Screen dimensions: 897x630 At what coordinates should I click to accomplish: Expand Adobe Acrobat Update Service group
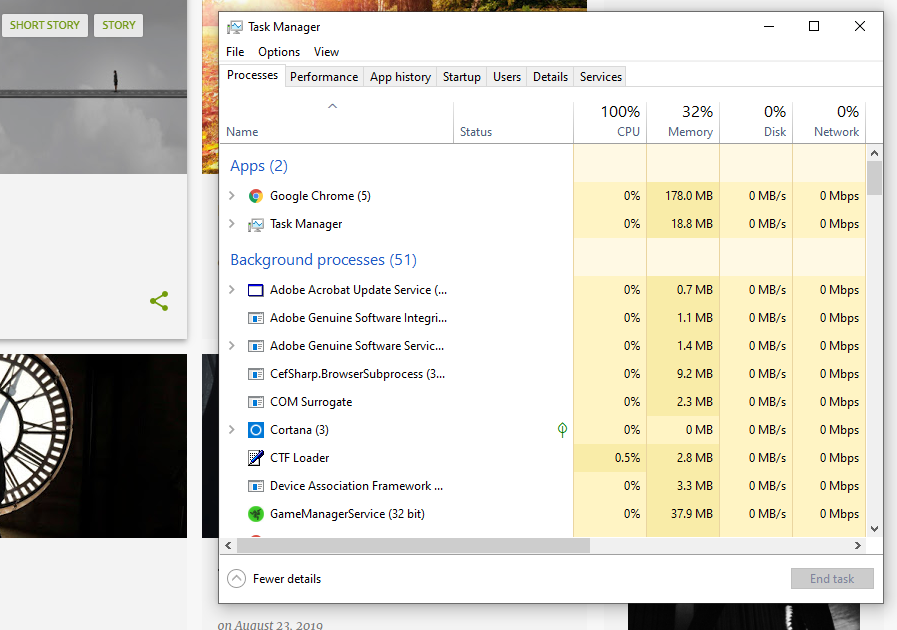[x=232, y=290]
